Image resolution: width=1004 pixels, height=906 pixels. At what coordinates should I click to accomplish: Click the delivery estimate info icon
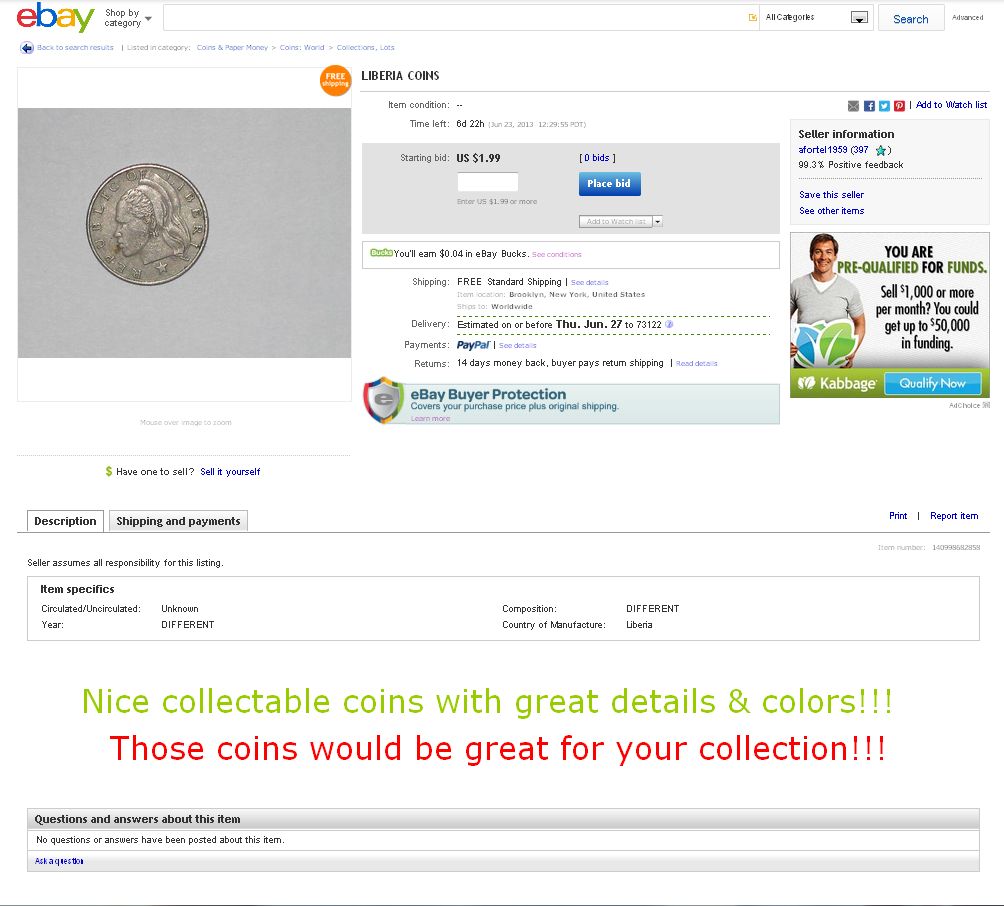[669, 325]
